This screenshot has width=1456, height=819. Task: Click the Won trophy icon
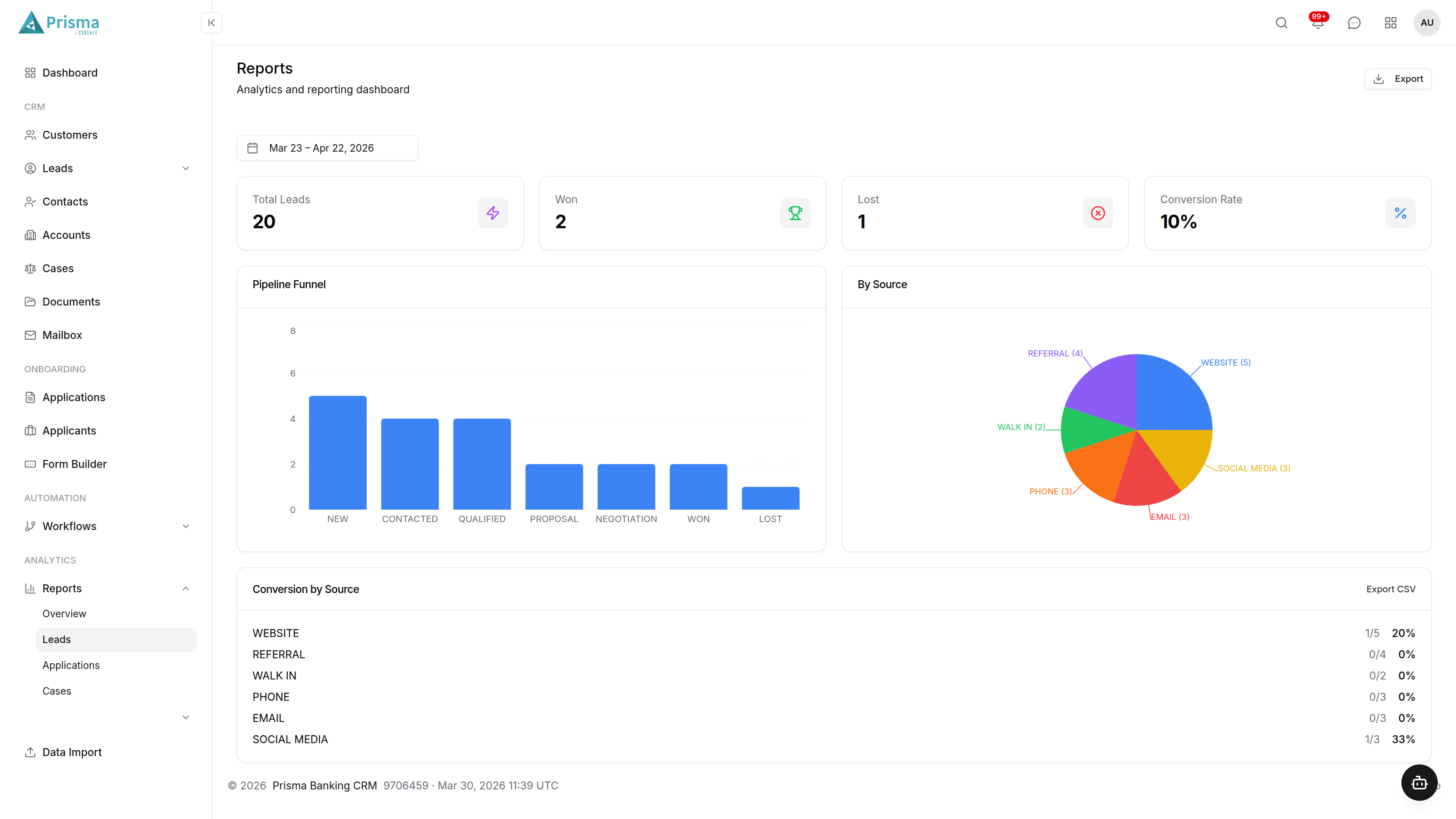(x=795, y=213)
